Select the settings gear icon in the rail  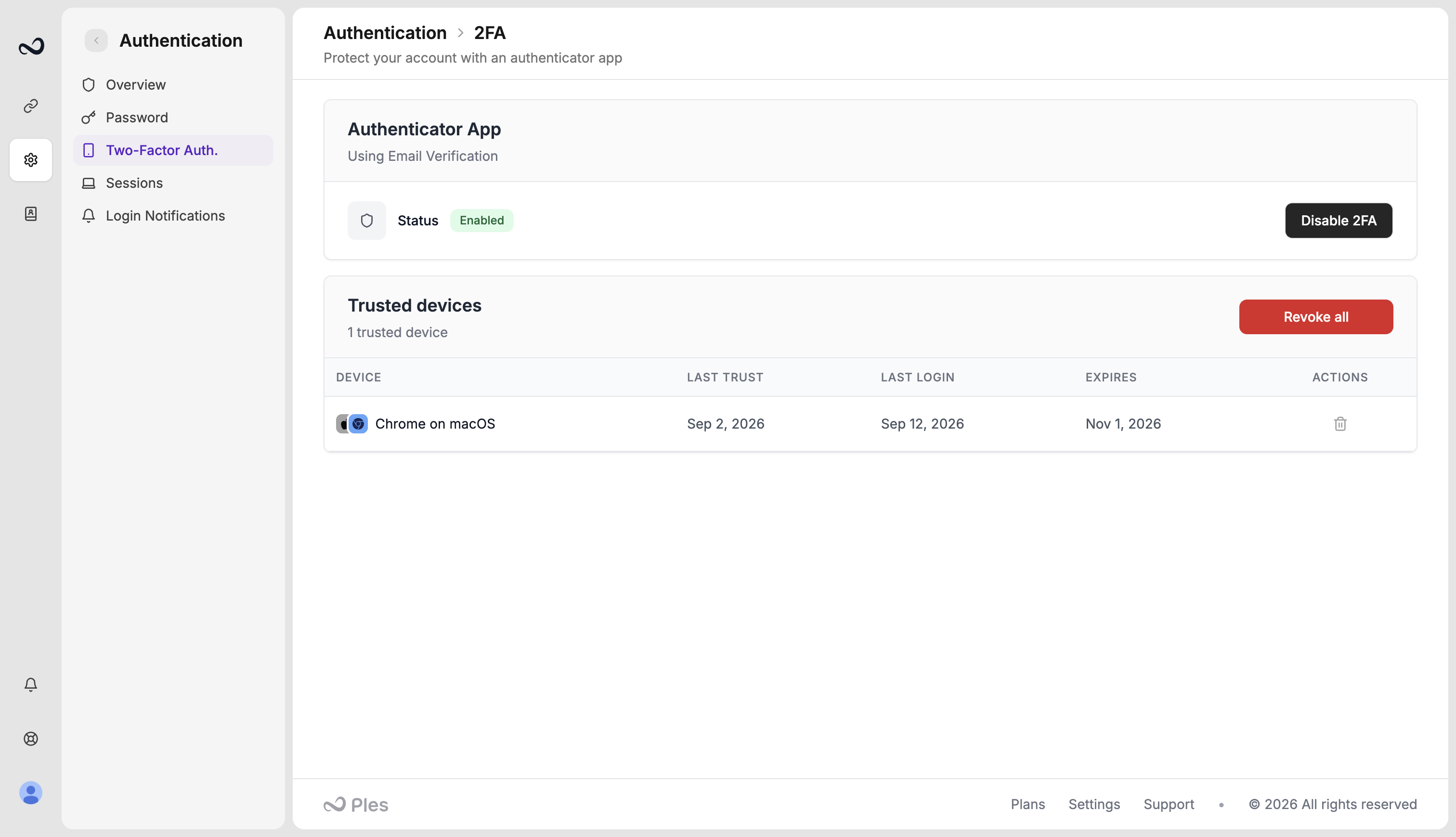[31, 160]
